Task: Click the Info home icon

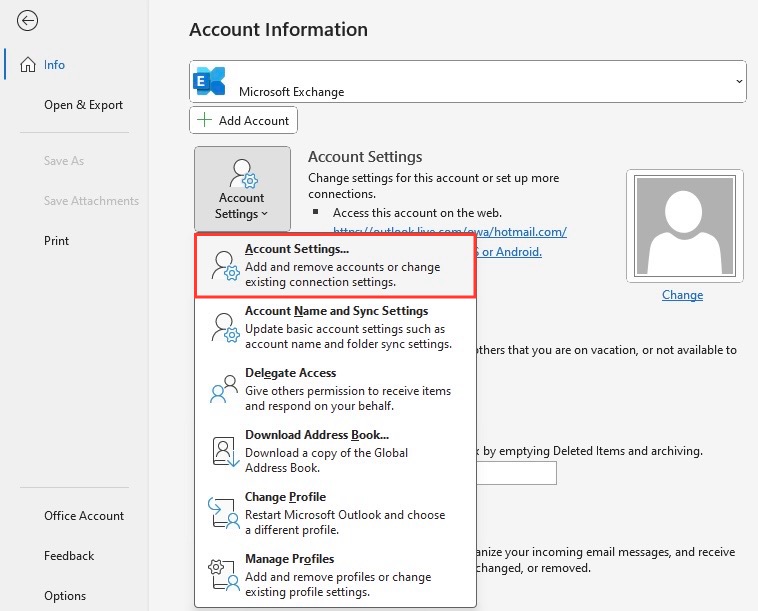Action: (28, 64)
